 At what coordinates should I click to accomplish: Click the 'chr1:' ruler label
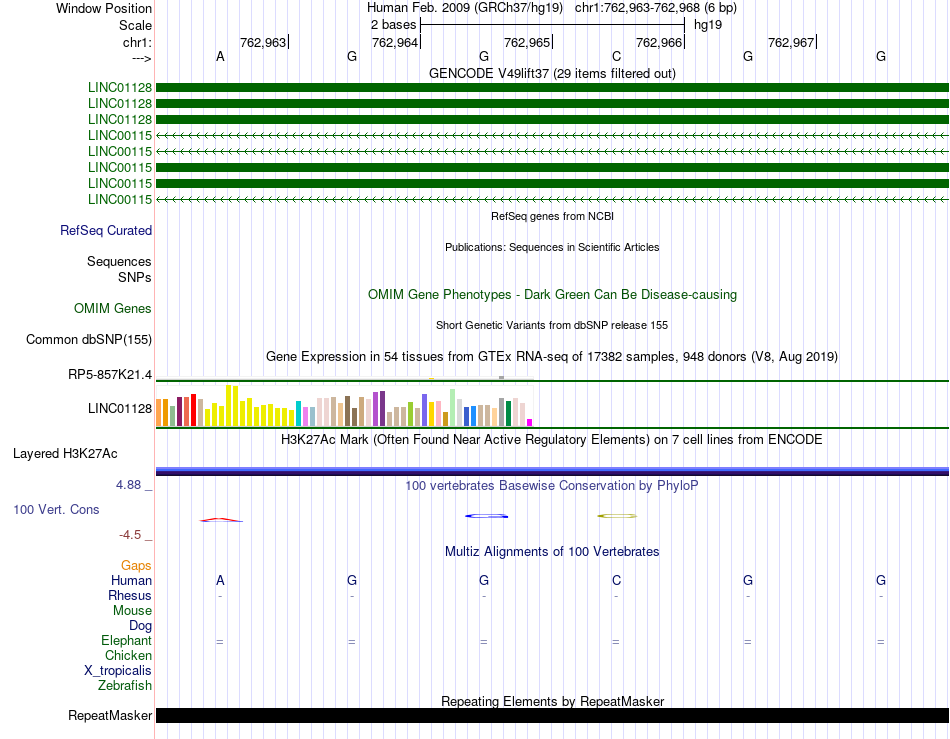coord(137,42)
